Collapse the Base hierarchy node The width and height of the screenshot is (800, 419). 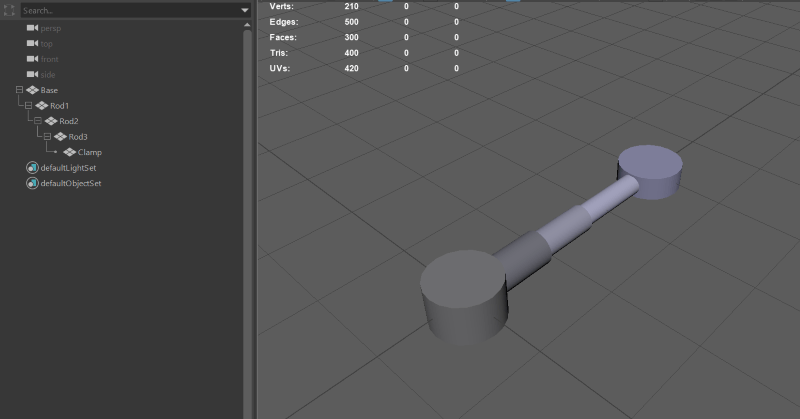19,90
